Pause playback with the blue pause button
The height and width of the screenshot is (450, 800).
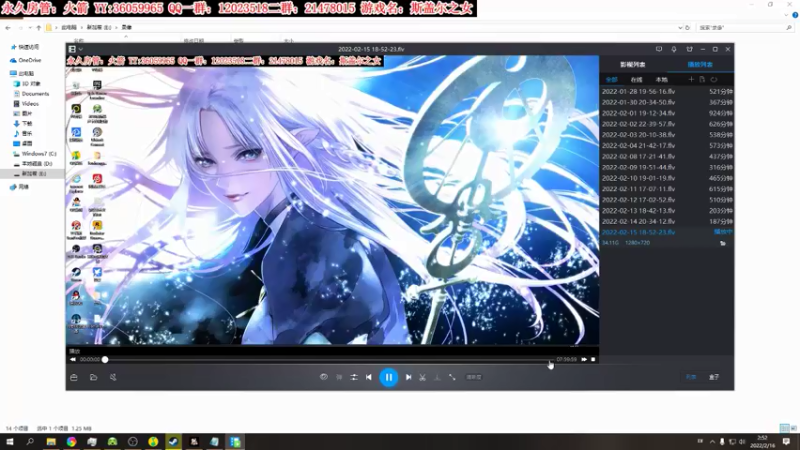pos(388,378)
